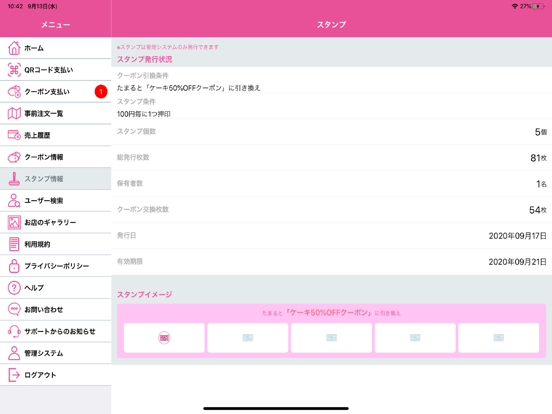Tap the スタンプ page title

[x=331, y=25]
